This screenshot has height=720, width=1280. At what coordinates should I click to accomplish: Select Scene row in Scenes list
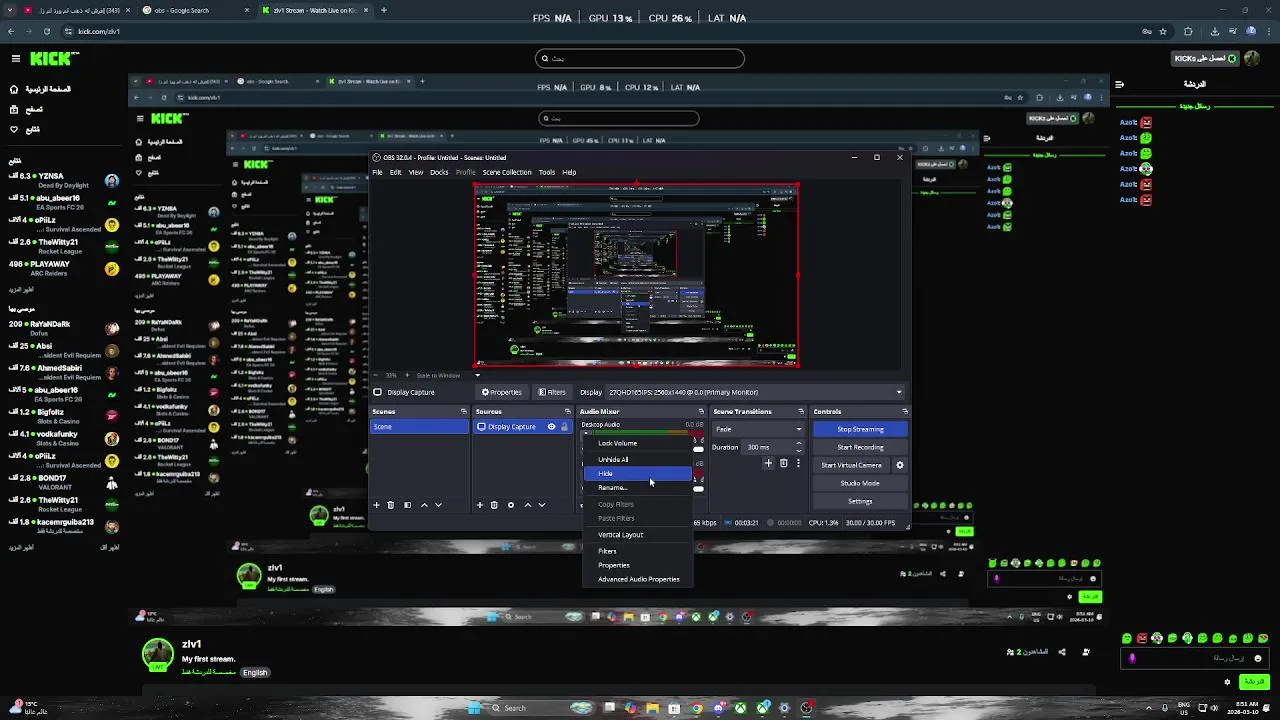pos(420,427)
